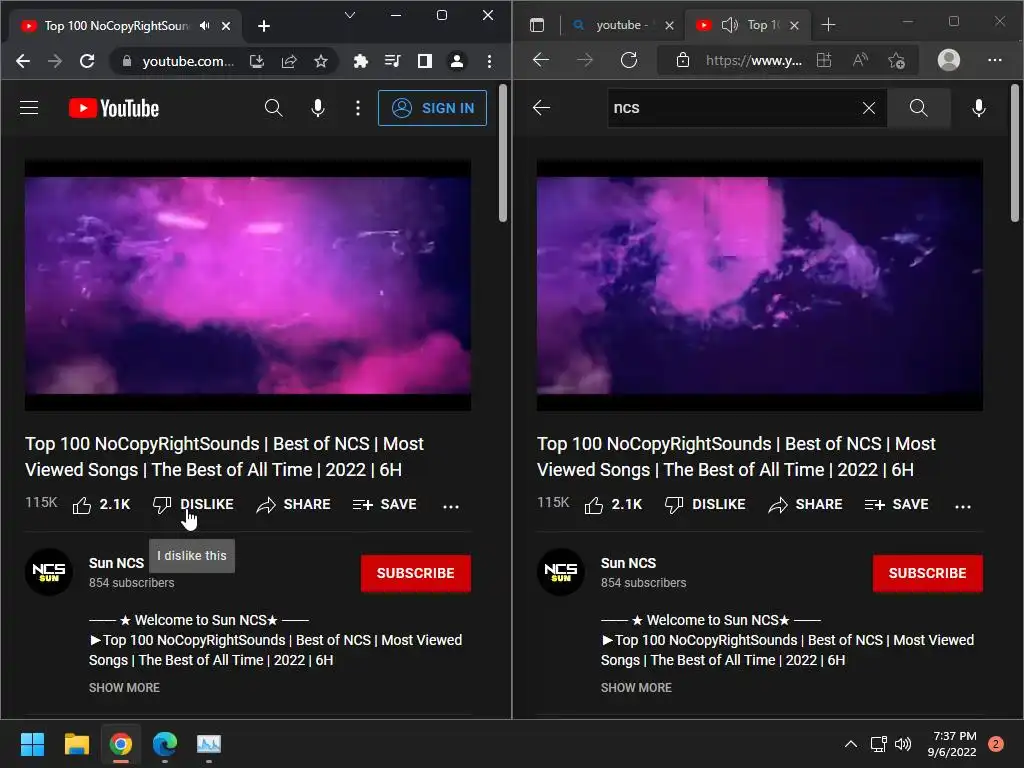Click SAVE under the Chrome video

coord(385,505)
